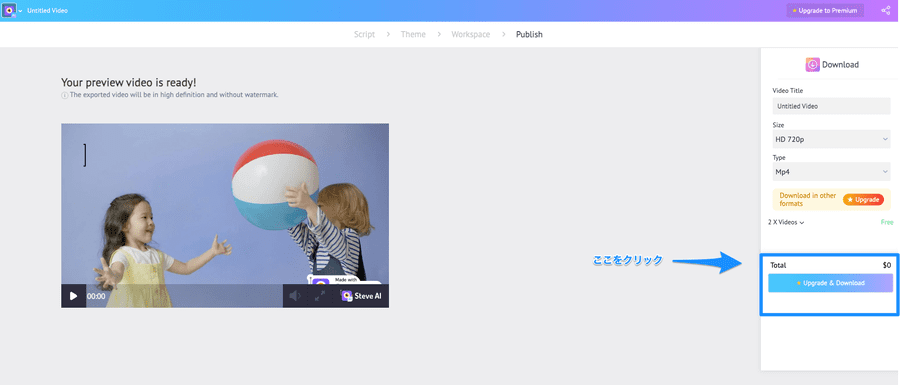
Task: Open the Steve AI logo menu
Action: [12, 11]
